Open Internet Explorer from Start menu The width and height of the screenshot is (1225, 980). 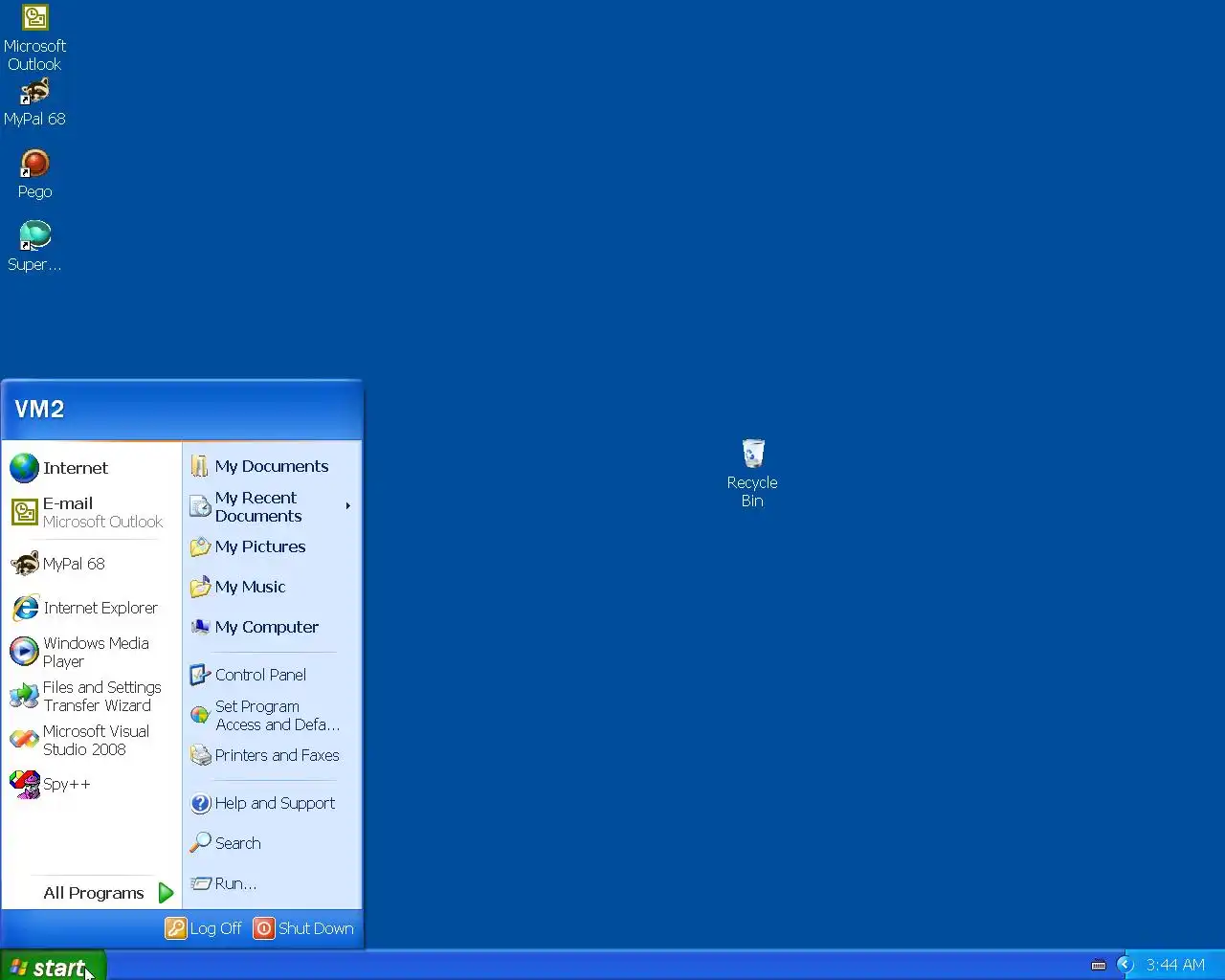[x=92, y=608]
